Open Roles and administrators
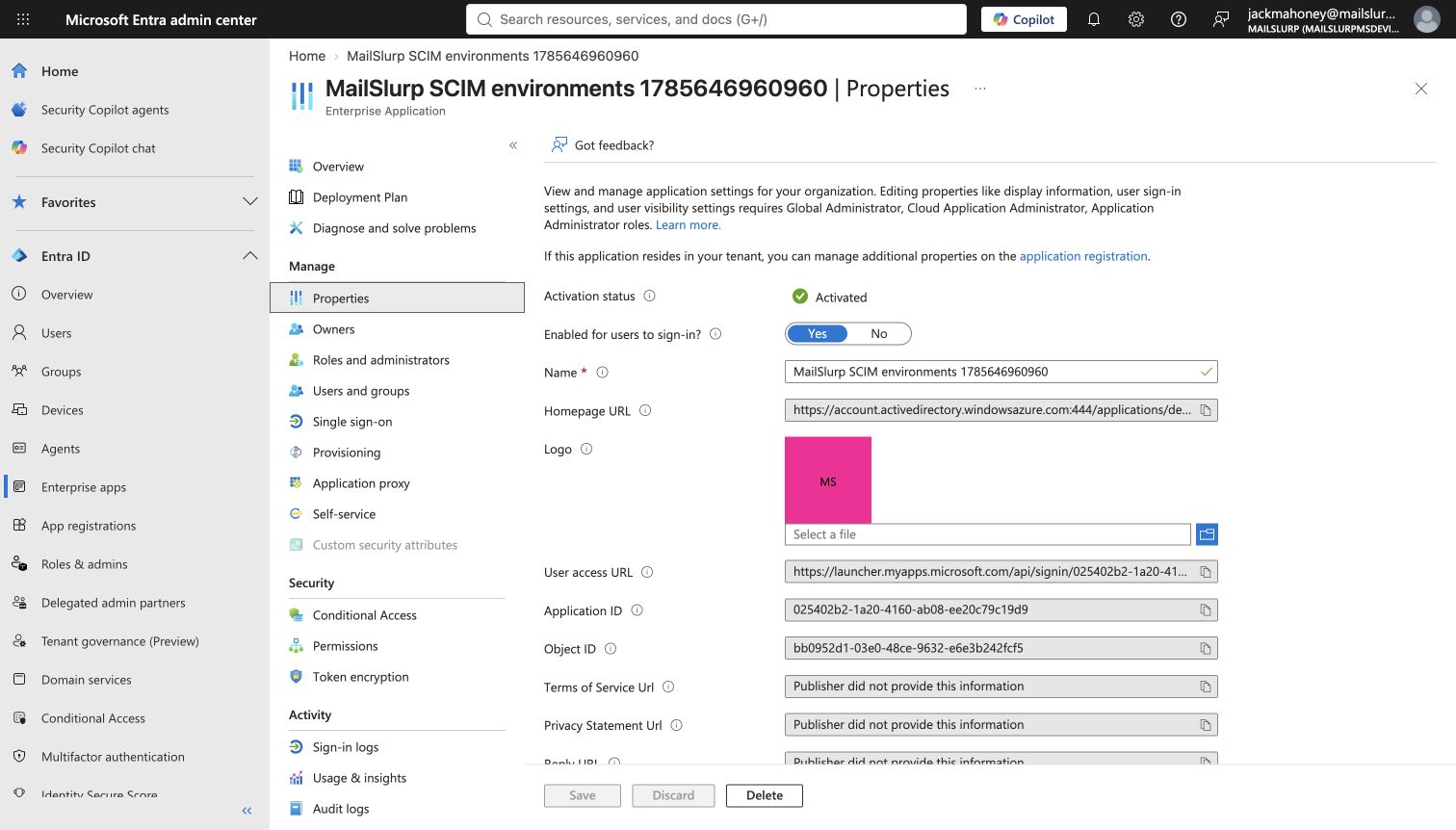 [380, 360]
